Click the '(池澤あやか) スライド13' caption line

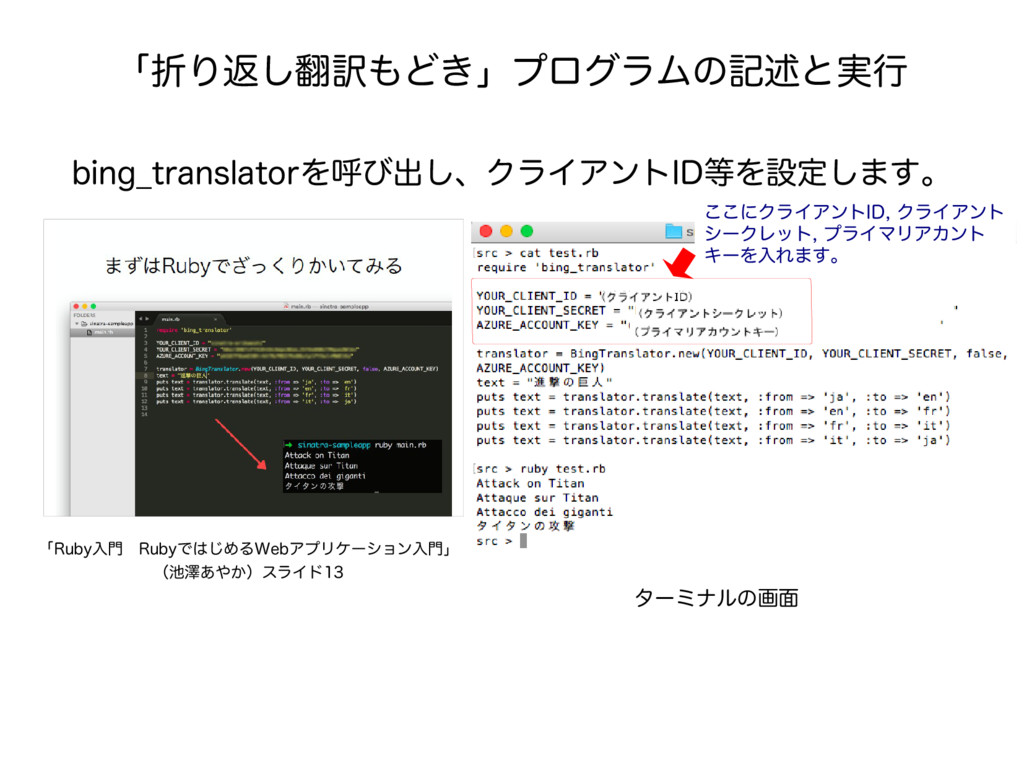pyautogui.click(x=252, y=572)
